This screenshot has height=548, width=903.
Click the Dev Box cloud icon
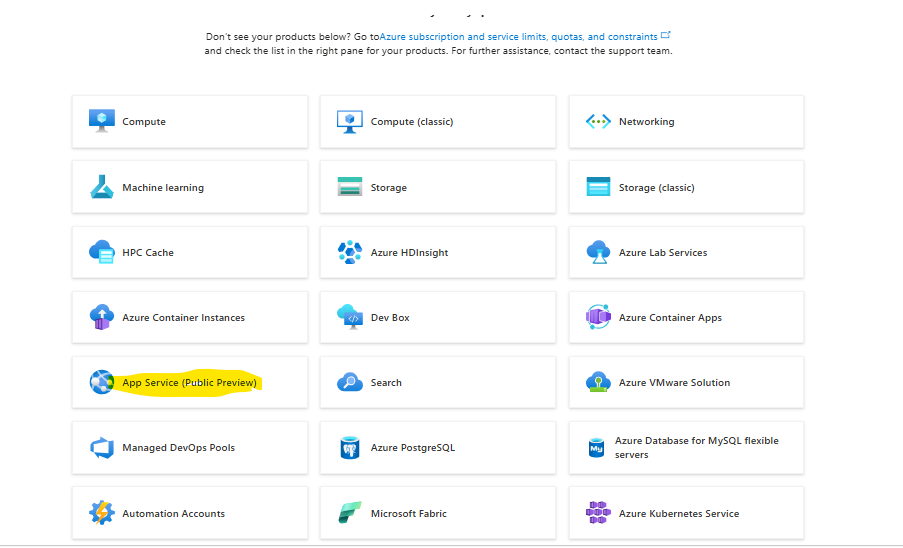pos(350,317)
